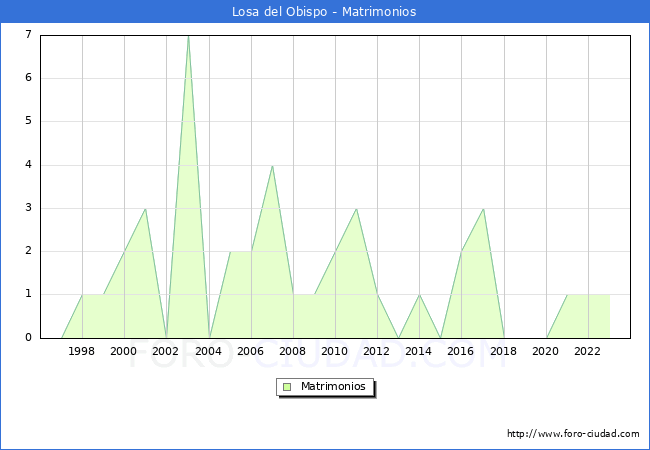Click the y-axis label 5
The image size is (650, 450).
click(28, 121)
